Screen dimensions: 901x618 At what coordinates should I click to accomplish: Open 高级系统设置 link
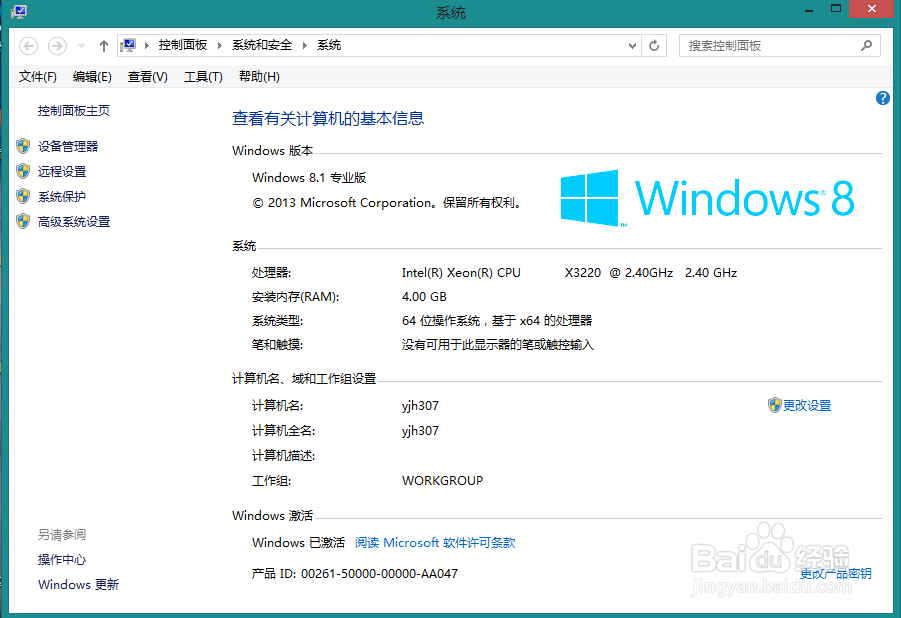[x=74, y=221]
